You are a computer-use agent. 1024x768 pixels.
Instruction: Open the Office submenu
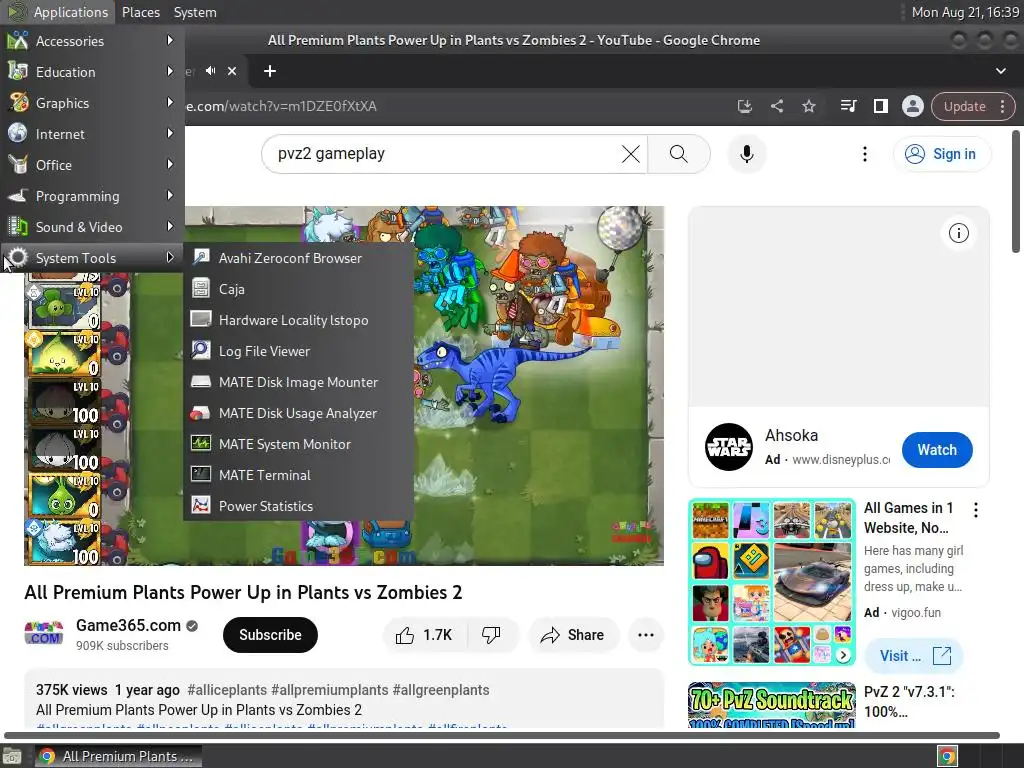(x=92, y=165)
